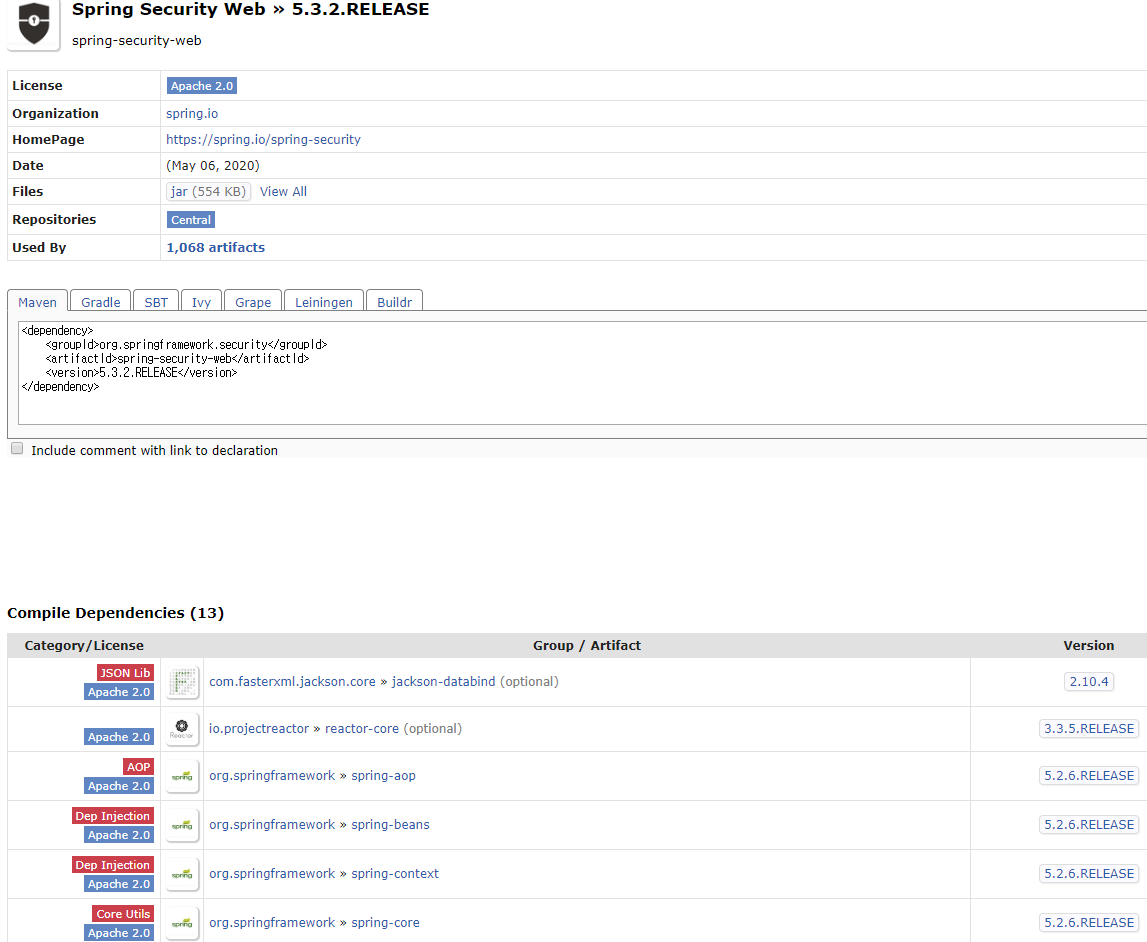The width and height of the screenshot is (1147, 942).
Task: Click the Apache 2.0 license badge in License row
Action: coord(202,86)
